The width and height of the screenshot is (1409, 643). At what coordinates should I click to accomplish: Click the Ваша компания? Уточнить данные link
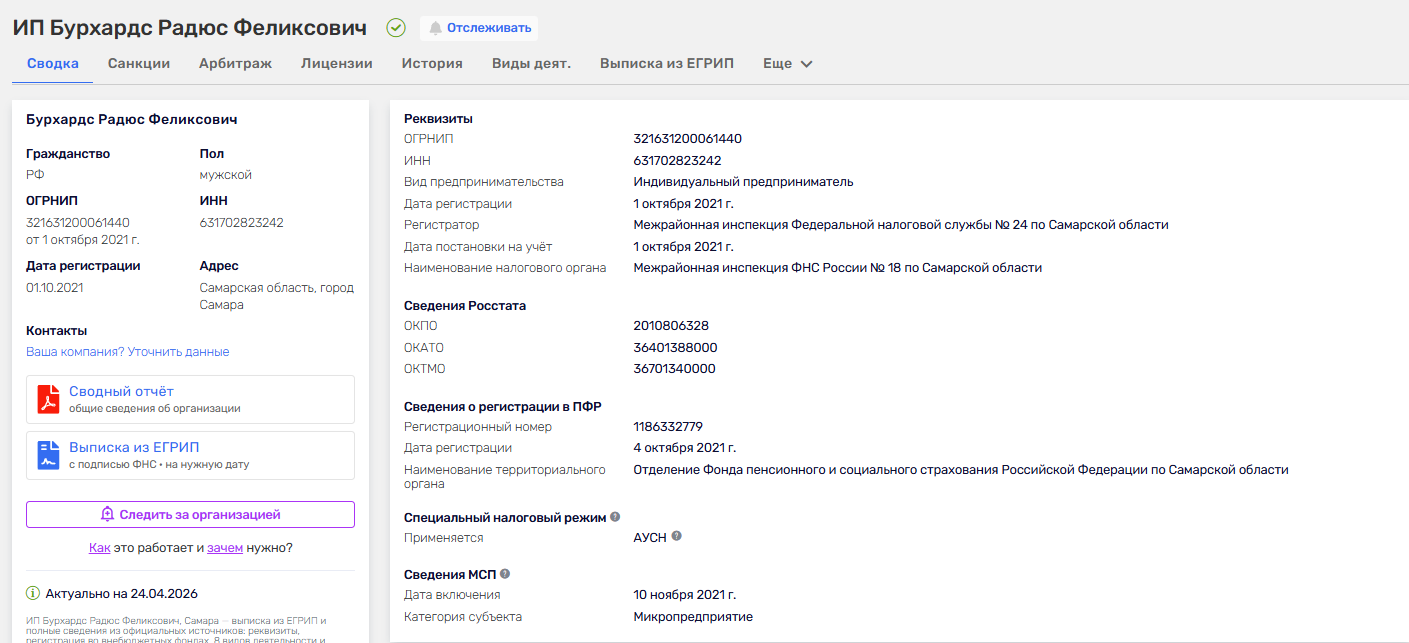pyautogui.click(x=128, y=352)
